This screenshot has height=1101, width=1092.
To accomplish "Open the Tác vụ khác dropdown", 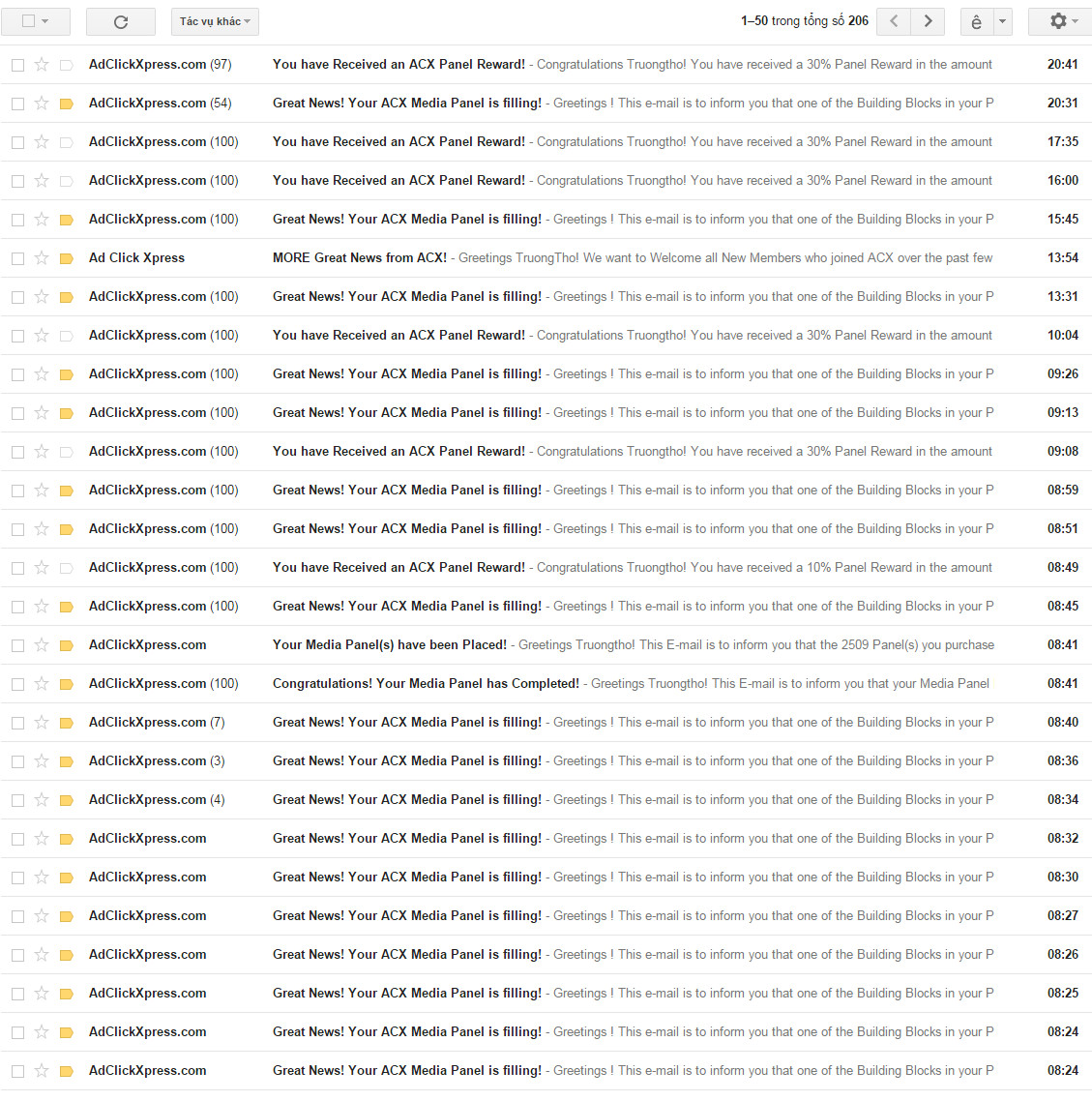I will pyautogui.click(x=215, y=21).
